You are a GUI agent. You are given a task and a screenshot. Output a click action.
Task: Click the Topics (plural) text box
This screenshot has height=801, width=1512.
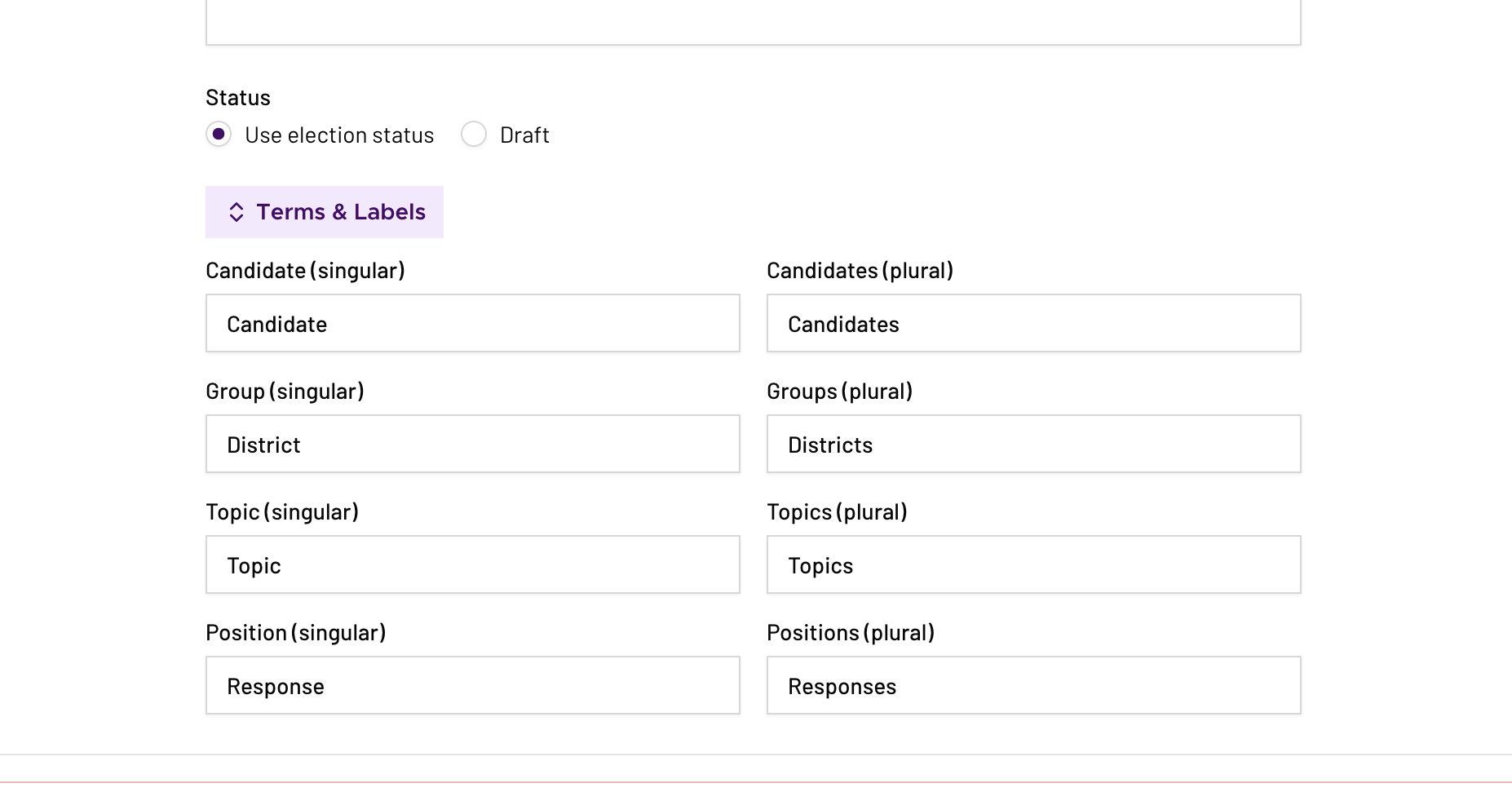[x=1033, y=565]
